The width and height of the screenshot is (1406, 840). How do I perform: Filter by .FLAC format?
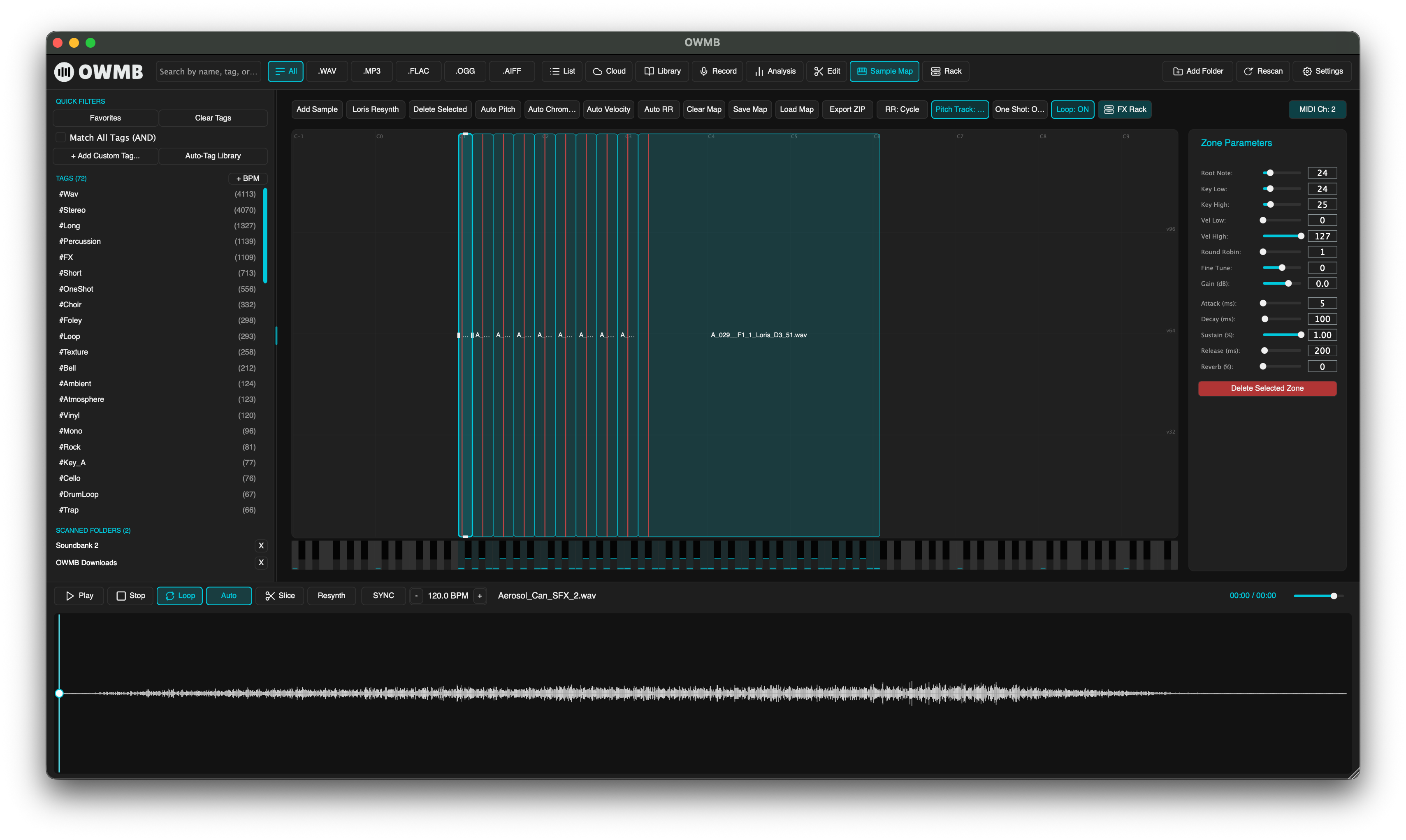[418, 71]
